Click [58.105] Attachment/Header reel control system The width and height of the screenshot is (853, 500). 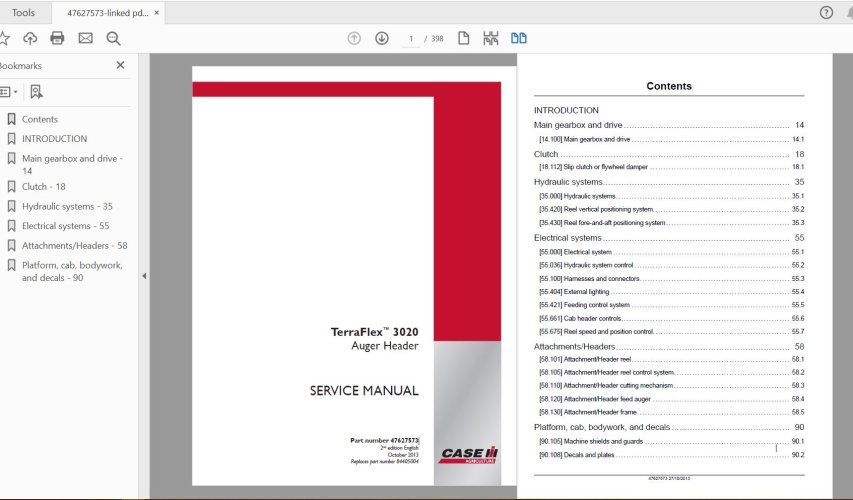click(x=671, y=372)
